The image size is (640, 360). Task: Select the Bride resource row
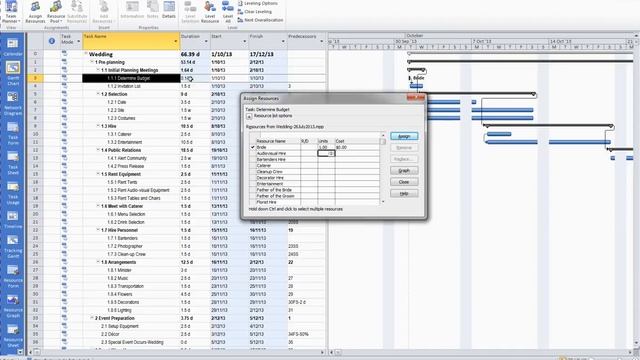coord(314,147)
